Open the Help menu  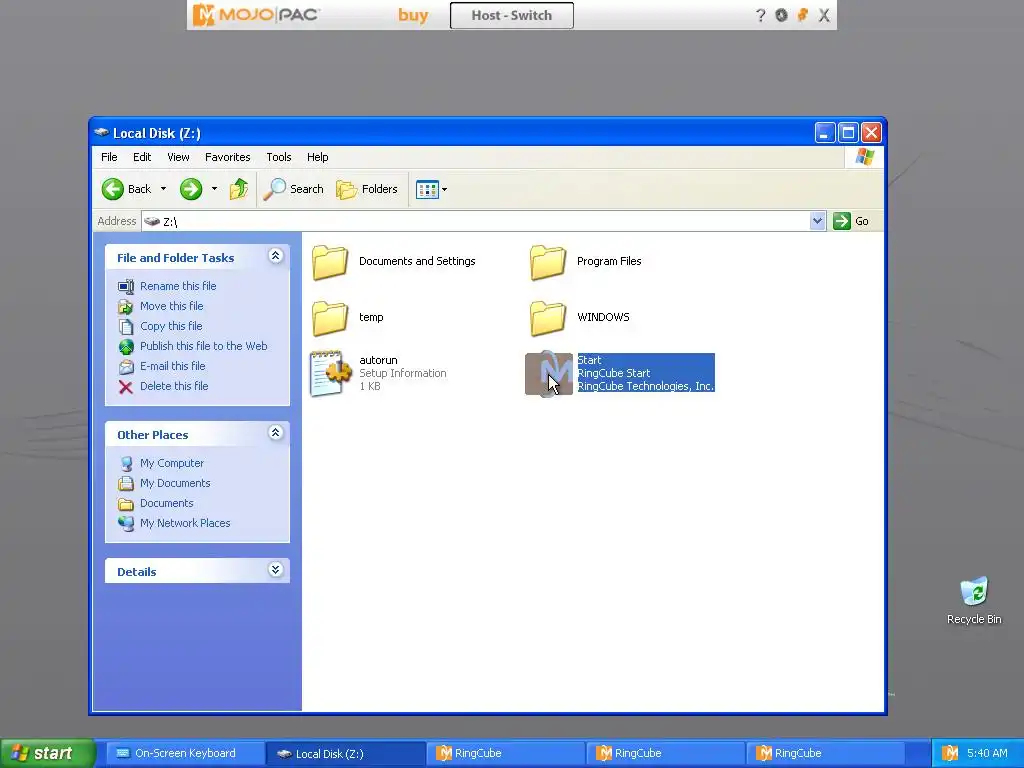point(317,157)
